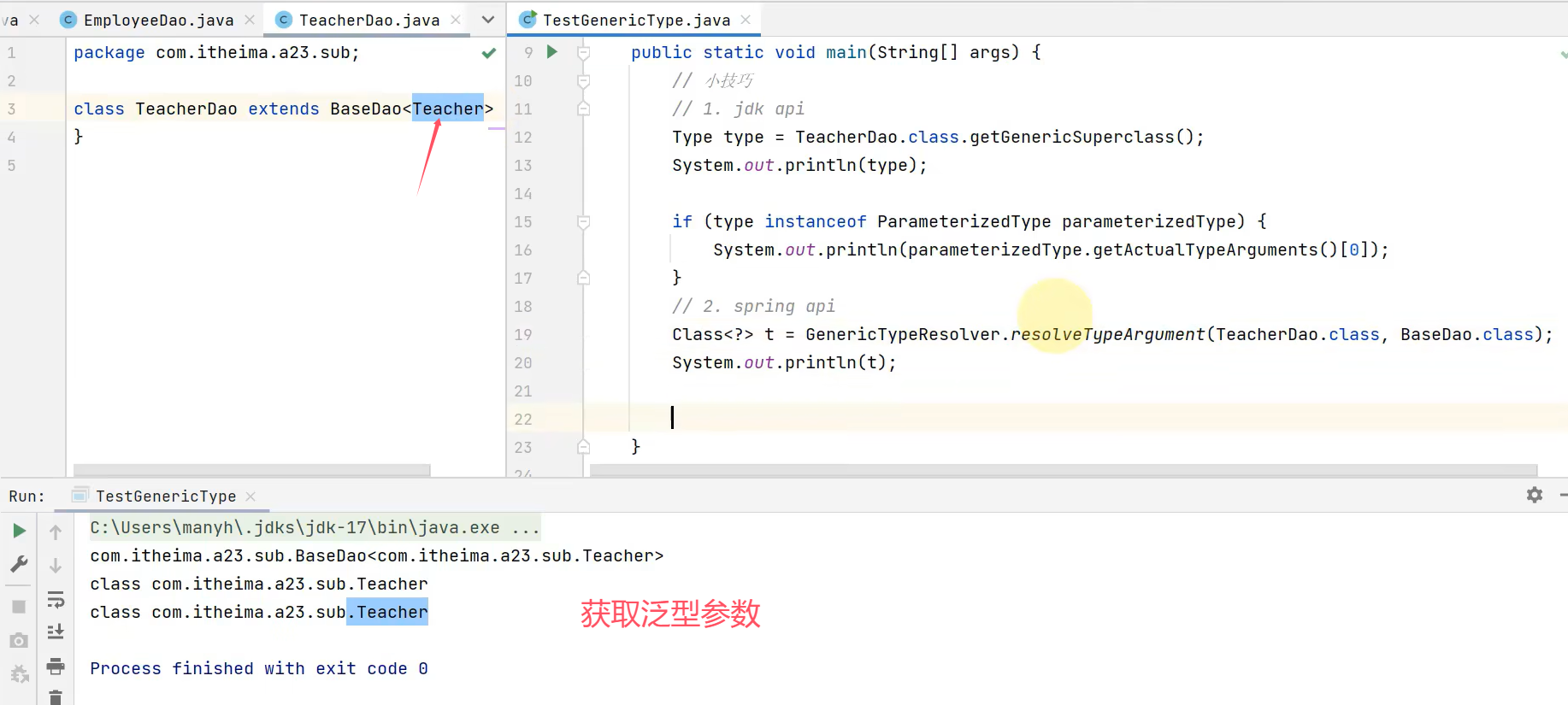The width and height of the screenshot is (1568, 705).
Task: Click ParameterizedType on line 15
Action: 964,221
